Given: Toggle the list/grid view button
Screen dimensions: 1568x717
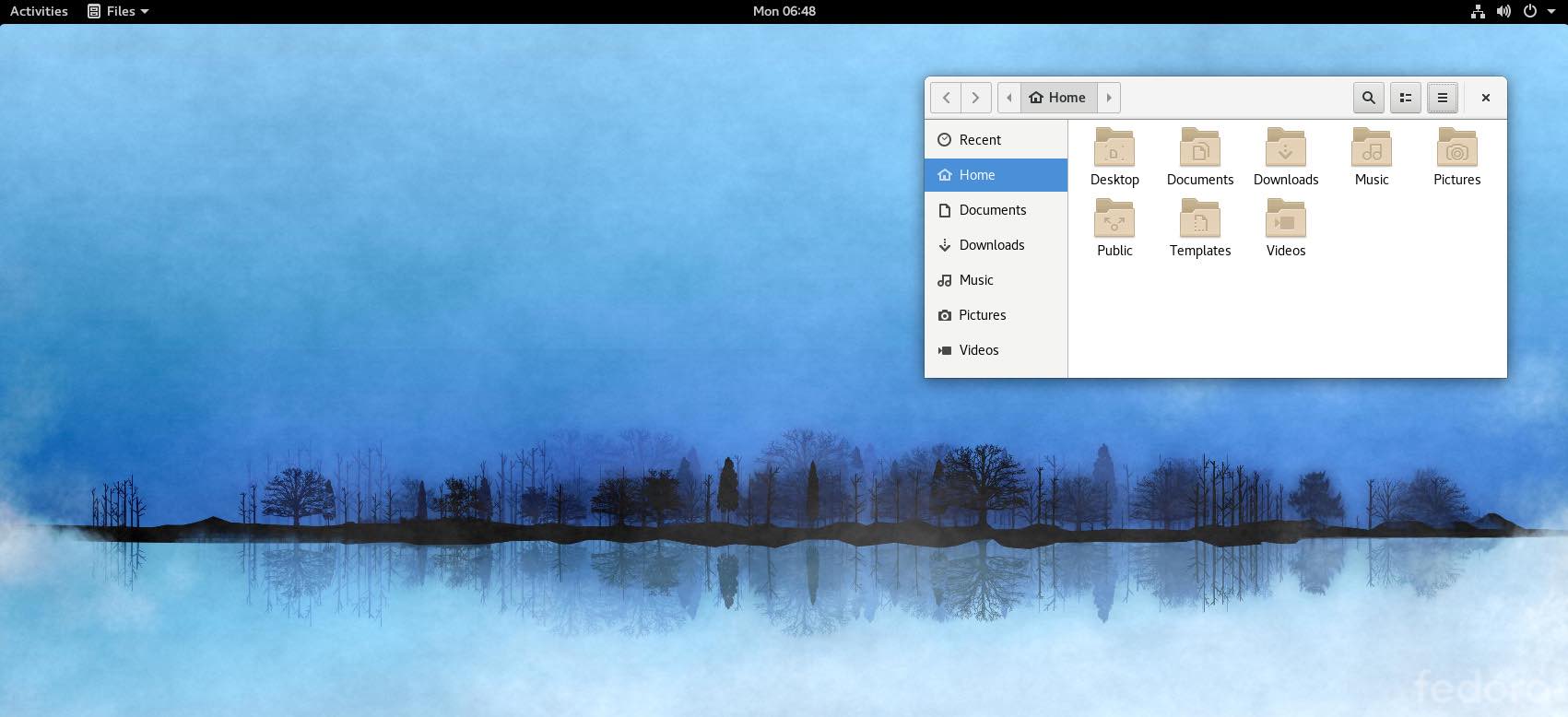Looking at the screenshot, I should coord(1406,98).
